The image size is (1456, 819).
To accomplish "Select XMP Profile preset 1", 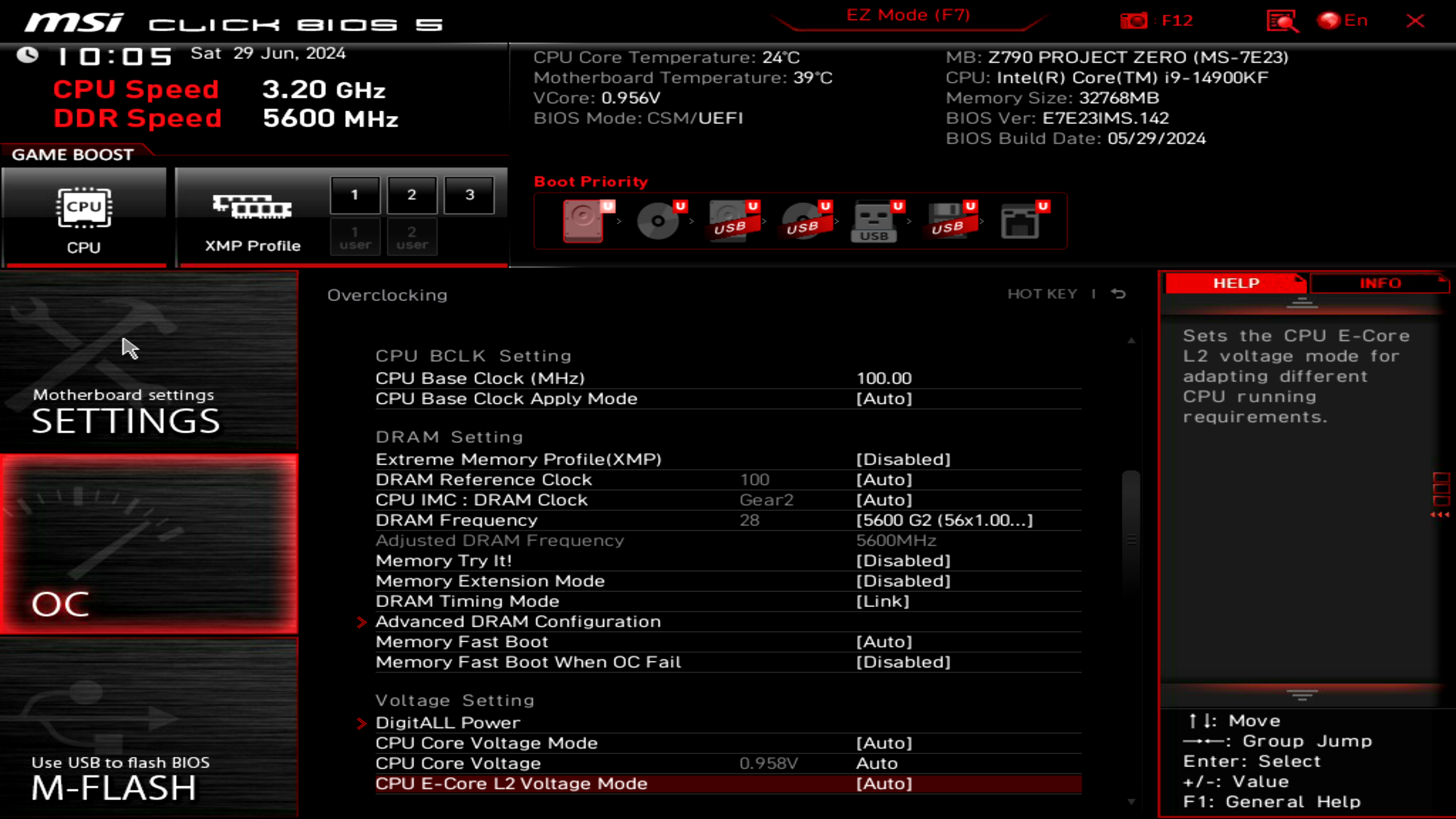I will (354, 194).
